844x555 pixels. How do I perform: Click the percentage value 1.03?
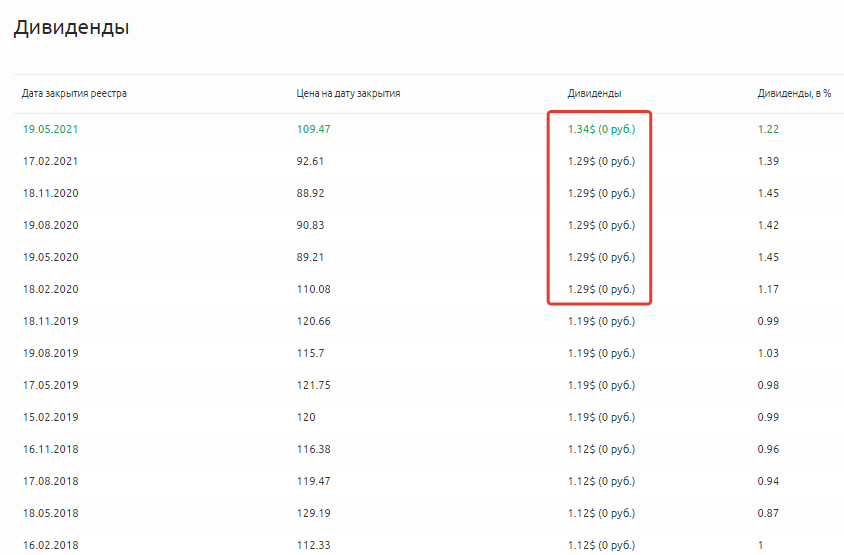tap(768, 353)
